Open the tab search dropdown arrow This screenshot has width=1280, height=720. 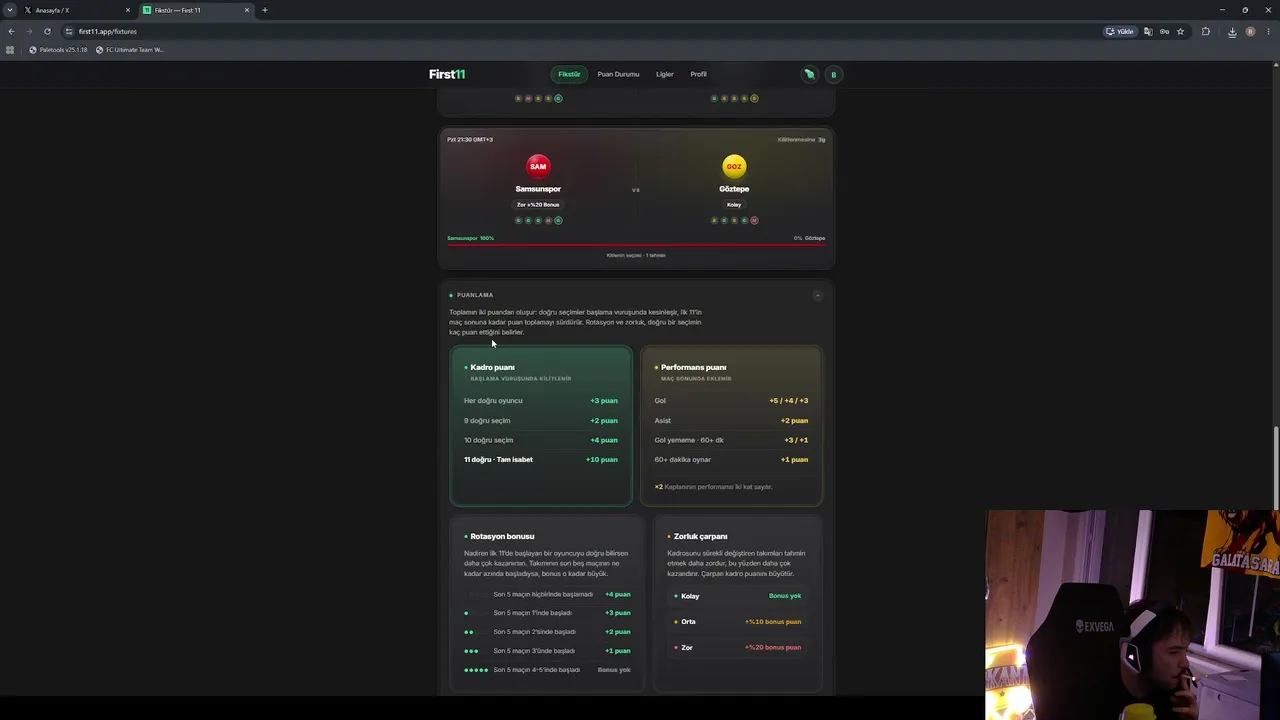click(x=10, y=10)
